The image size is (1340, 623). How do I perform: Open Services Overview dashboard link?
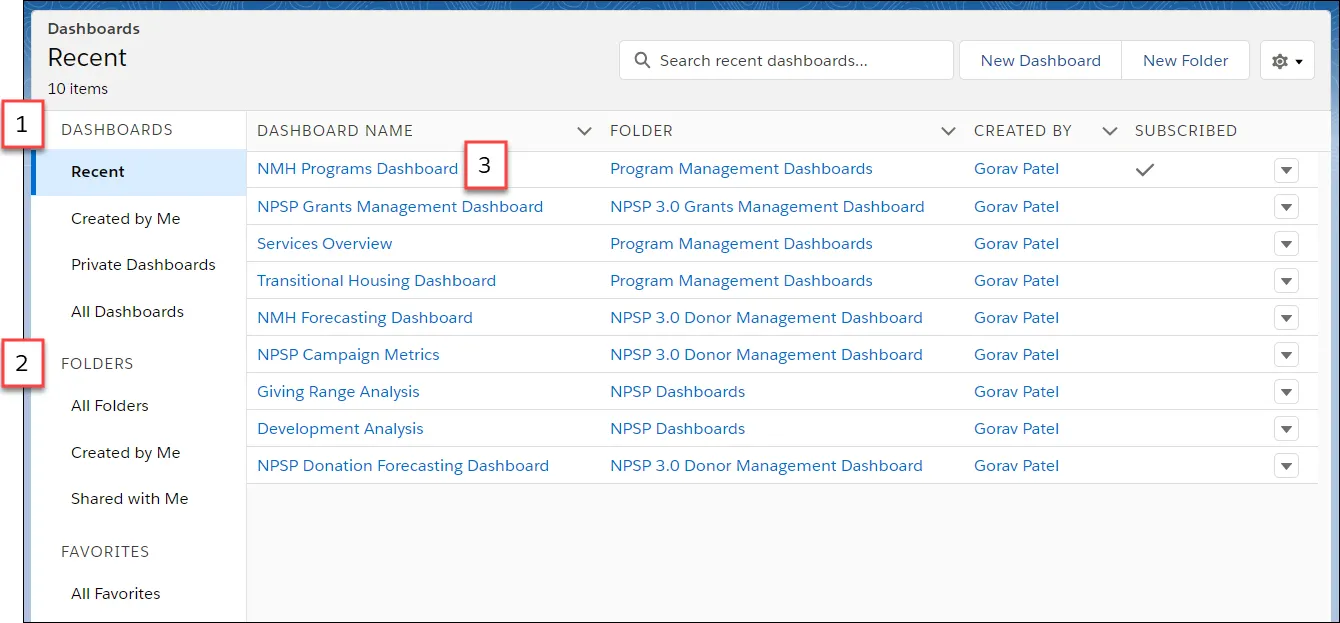tap(325, 244)
